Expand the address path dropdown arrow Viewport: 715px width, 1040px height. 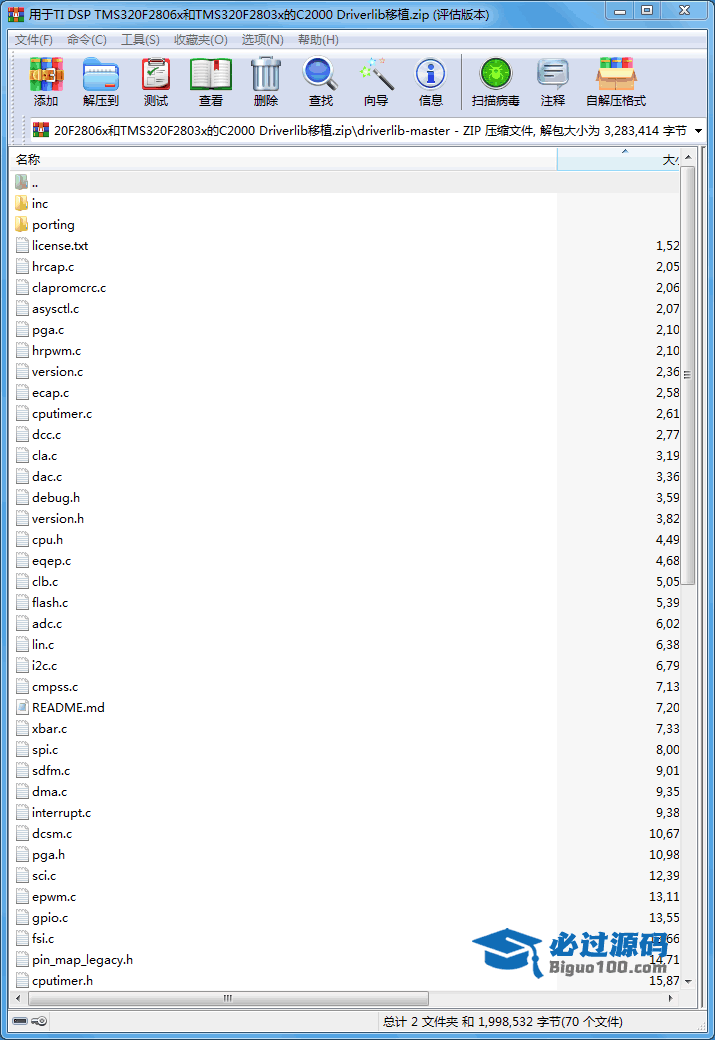tap(698, 131)
